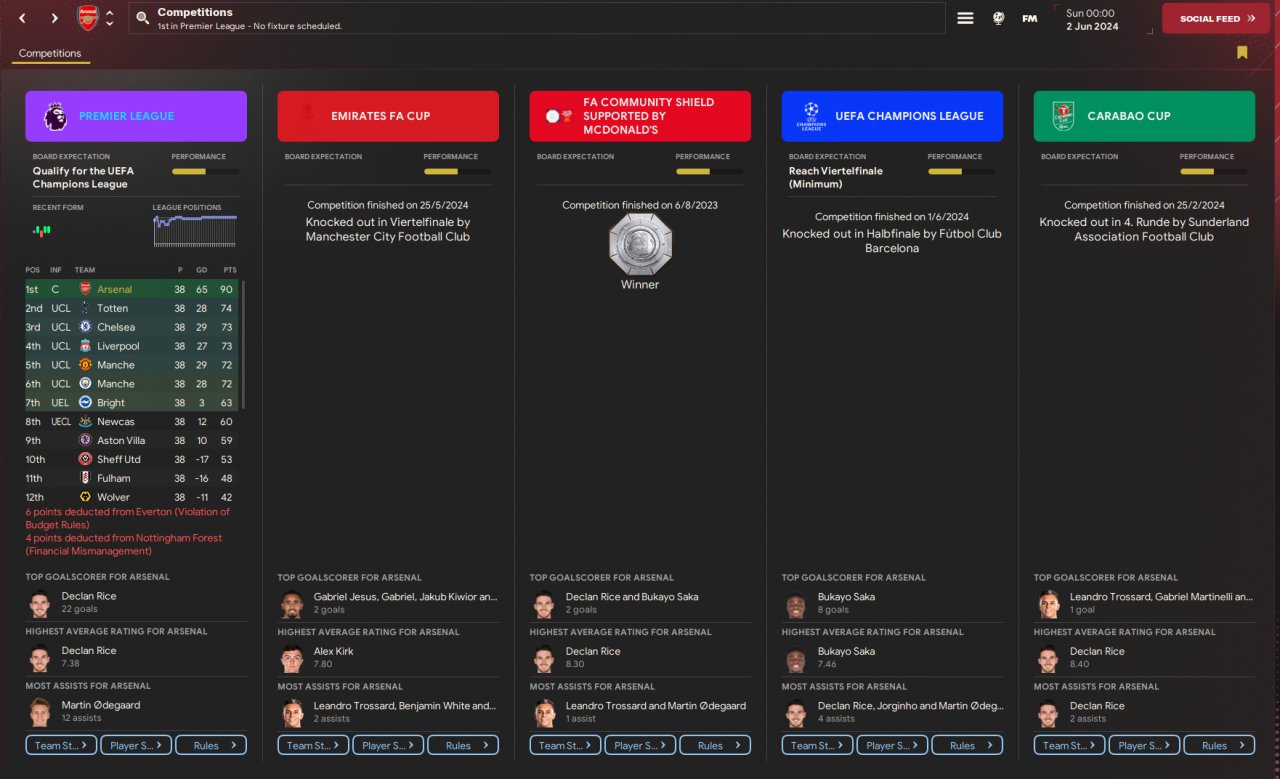Select the Competitions tab

(x=50, y=53)
